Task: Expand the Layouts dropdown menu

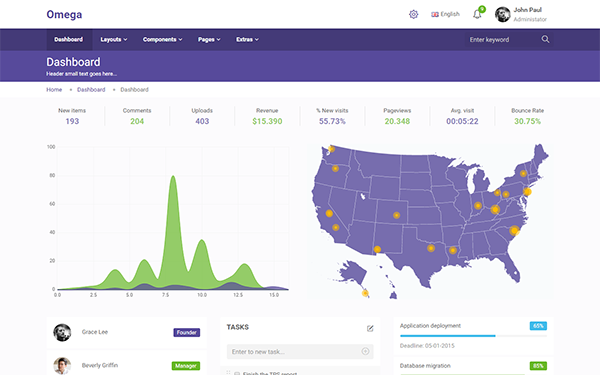Action: [x=114, y=39]
